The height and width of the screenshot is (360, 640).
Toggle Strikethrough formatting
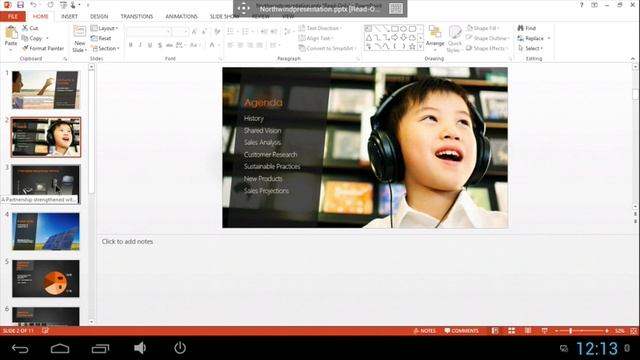tap(169, 45)
